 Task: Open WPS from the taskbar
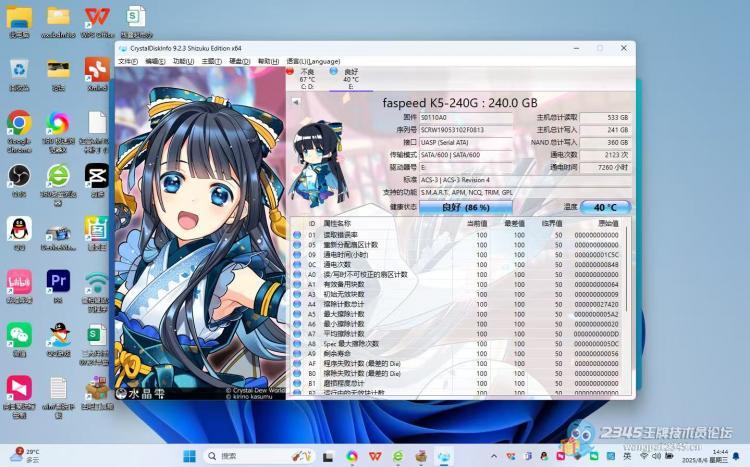[375, 456]
